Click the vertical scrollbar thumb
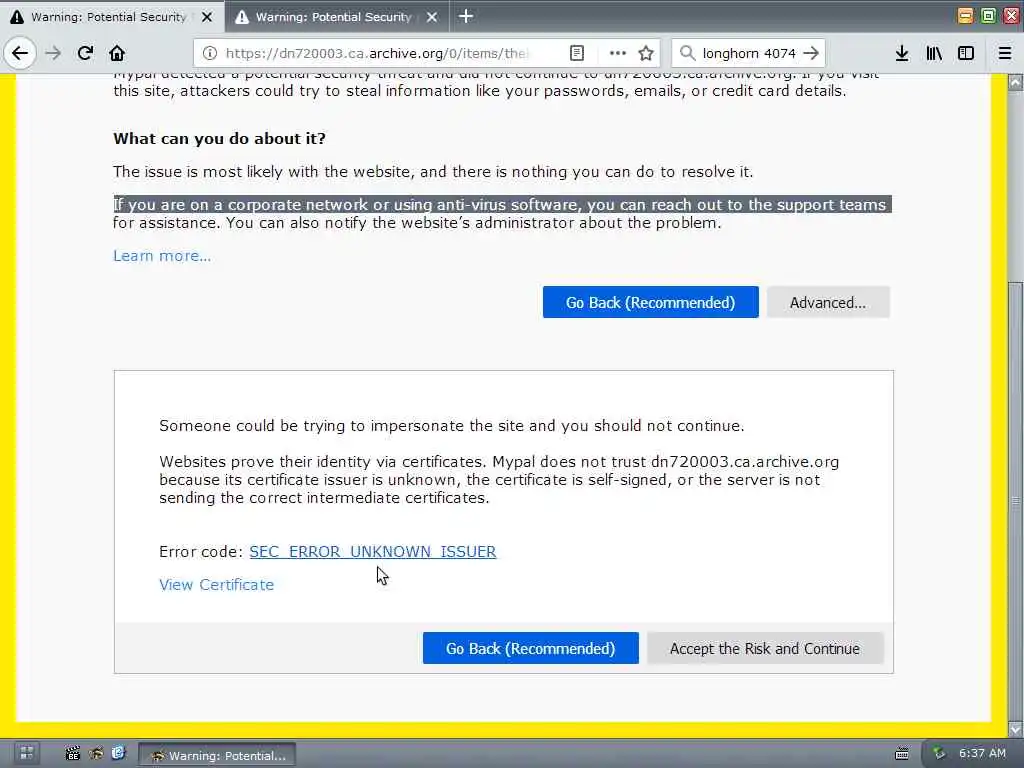1024x768 pixels. tap(1016, 502)
